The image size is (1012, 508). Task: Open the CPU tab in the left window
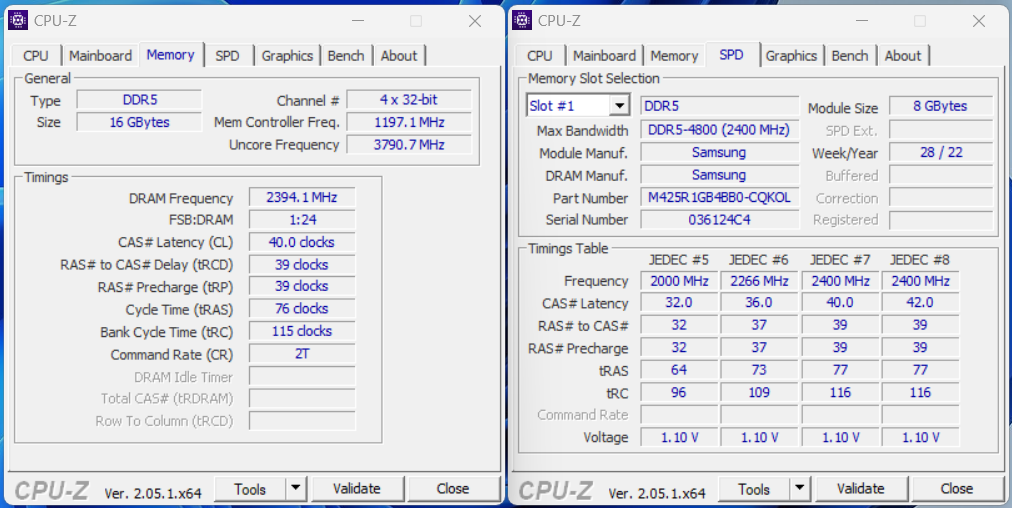coord(35,56)
